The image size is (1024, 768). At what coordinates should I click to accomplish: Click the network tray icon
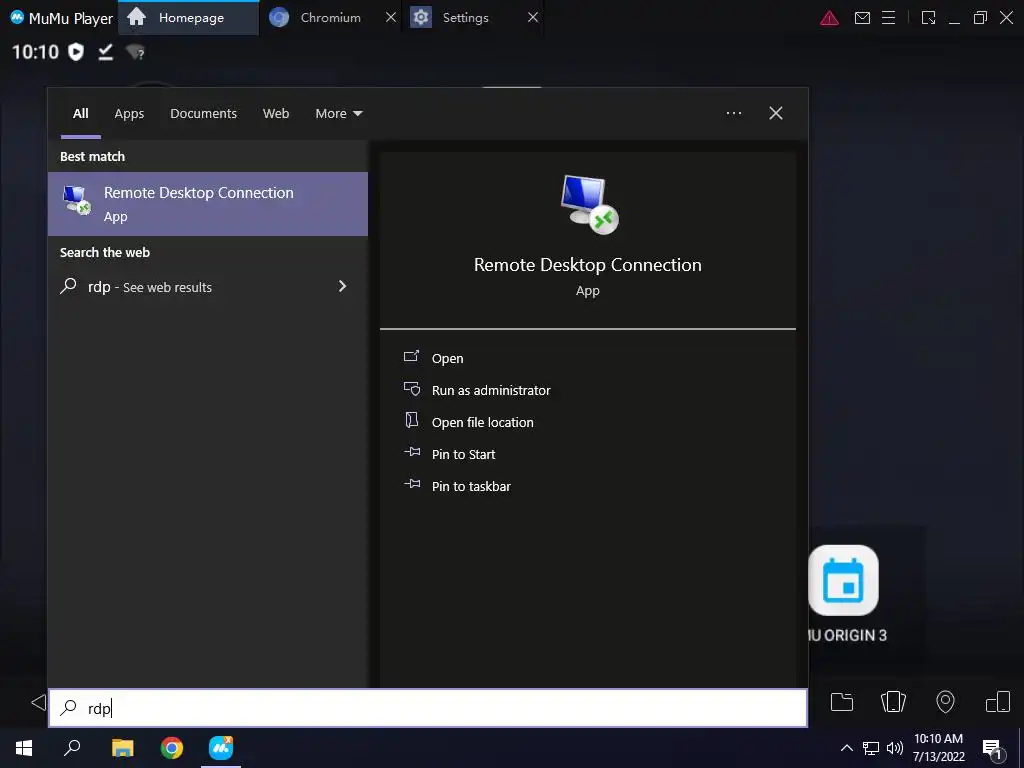pyautogui.click(x=871, y=748)
